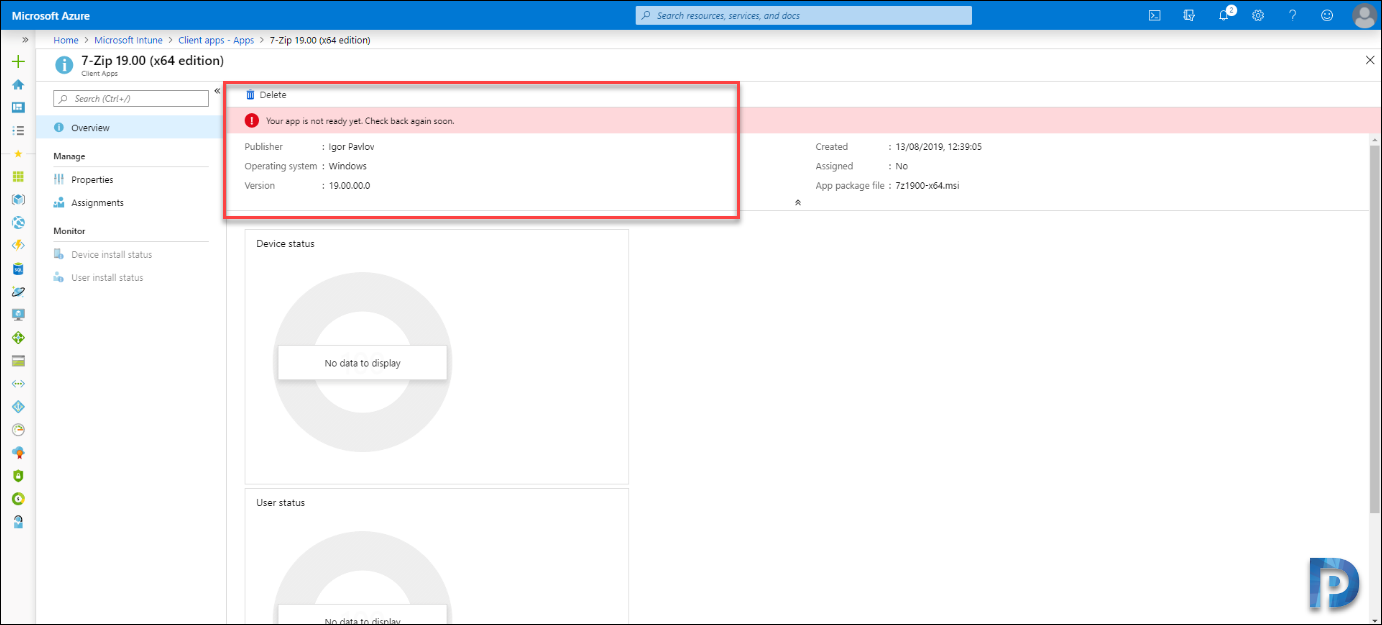Image resolution: width=1382 pixels, height=625 pixels.
Task: Click the Device status donut chart
Action: tap(362, 363)
